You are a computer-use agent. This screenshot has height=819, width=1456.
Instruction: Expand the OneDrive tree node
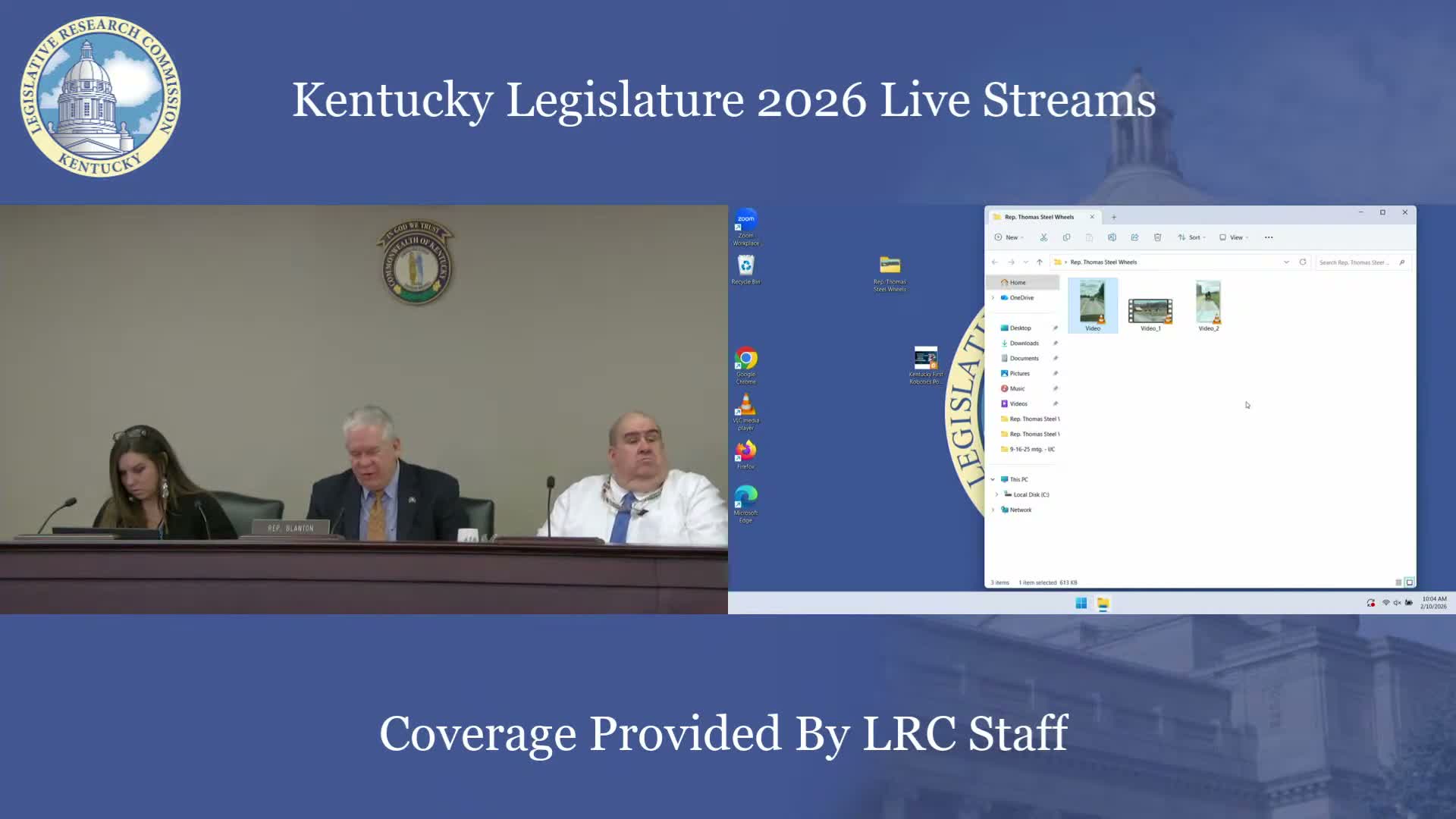click(x=993, y=297)
